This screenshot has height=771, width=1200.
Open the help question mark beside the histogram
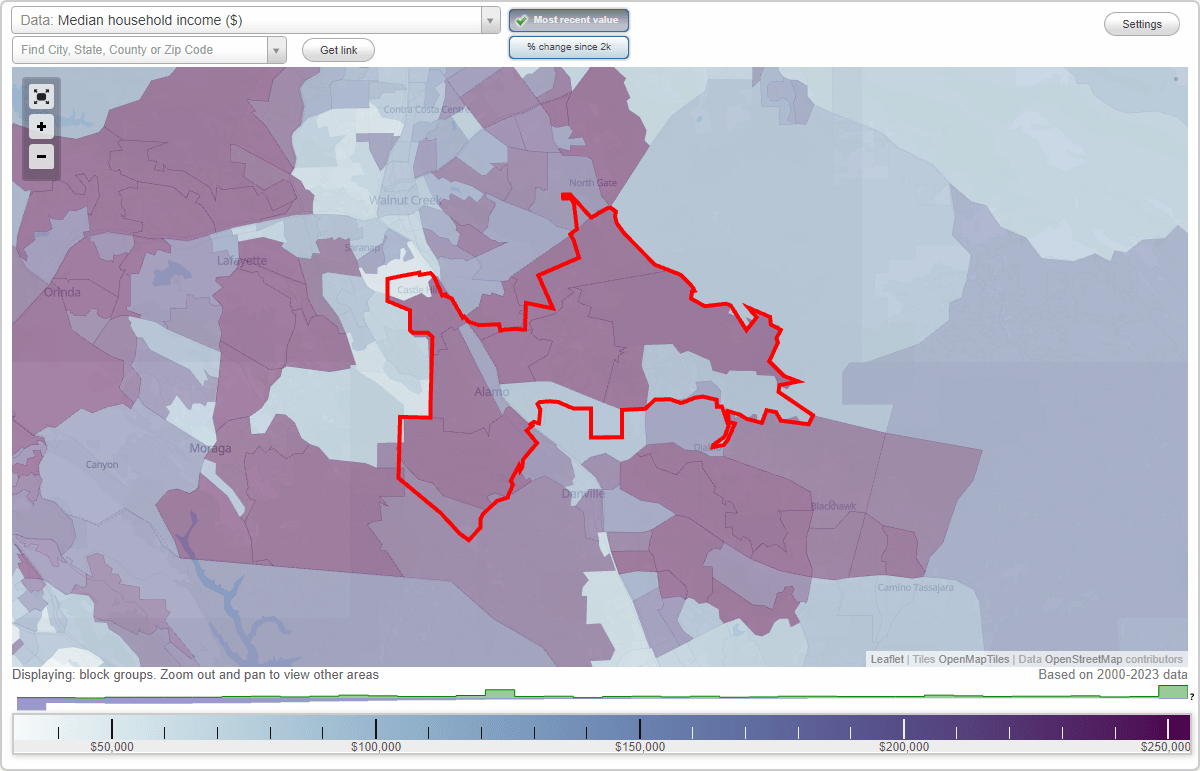[x=1192, y=697]
